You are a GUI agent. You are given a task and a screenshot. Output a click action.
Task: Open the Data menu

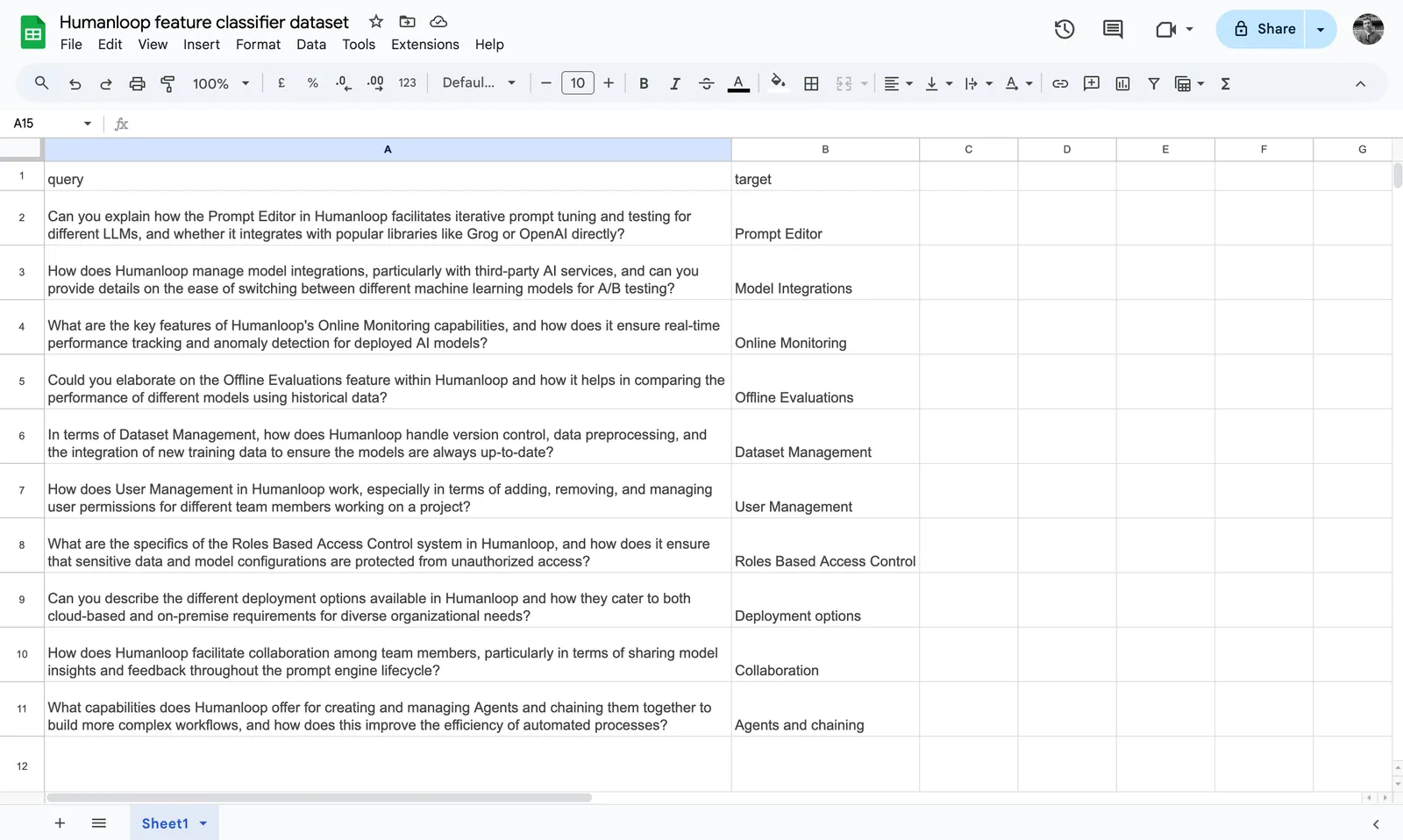click(x=311, y=45)
